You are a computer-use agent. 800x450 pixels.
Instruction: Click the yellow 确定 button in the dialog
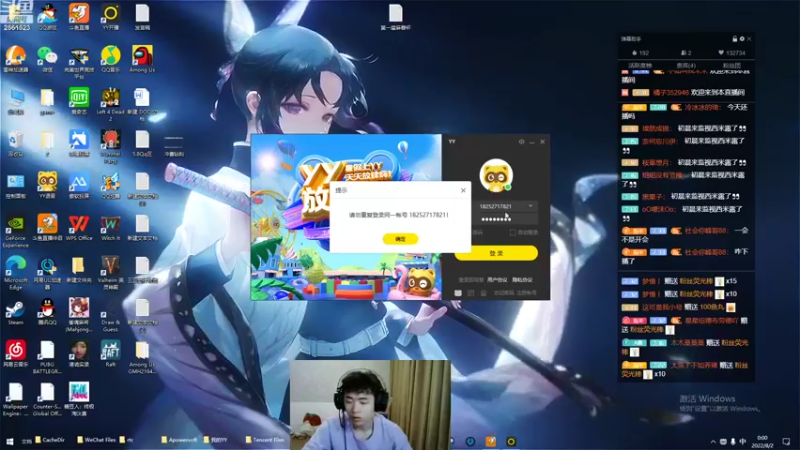[400, 239]
